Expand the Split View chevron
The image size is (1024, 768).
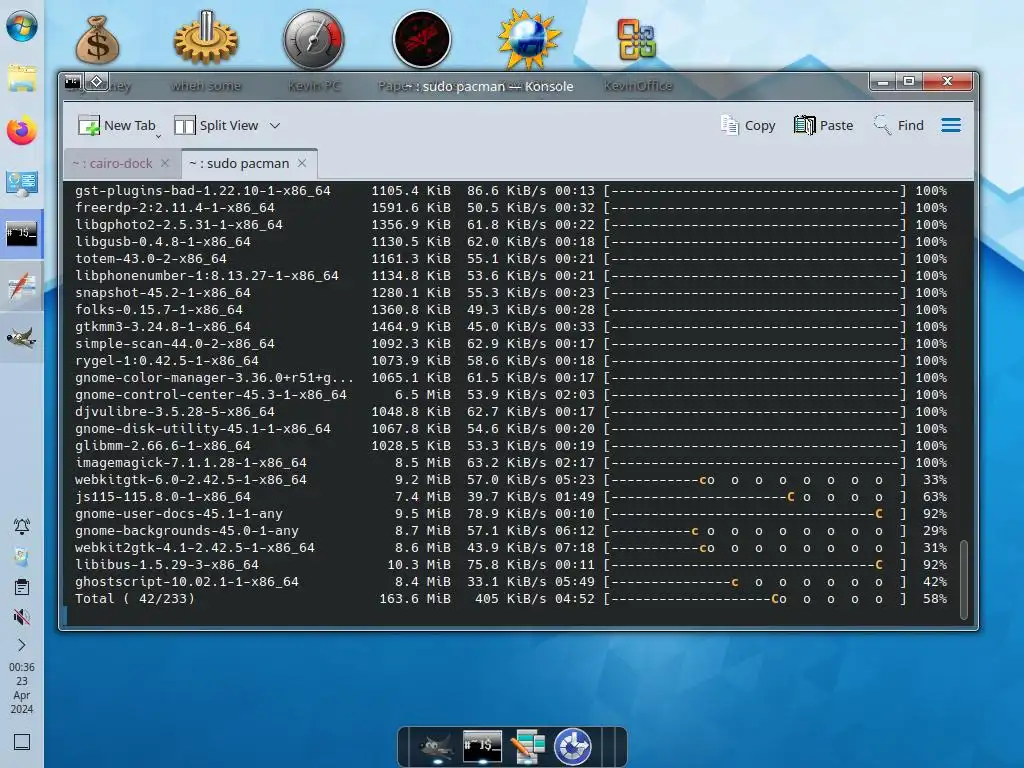[275, 125]
